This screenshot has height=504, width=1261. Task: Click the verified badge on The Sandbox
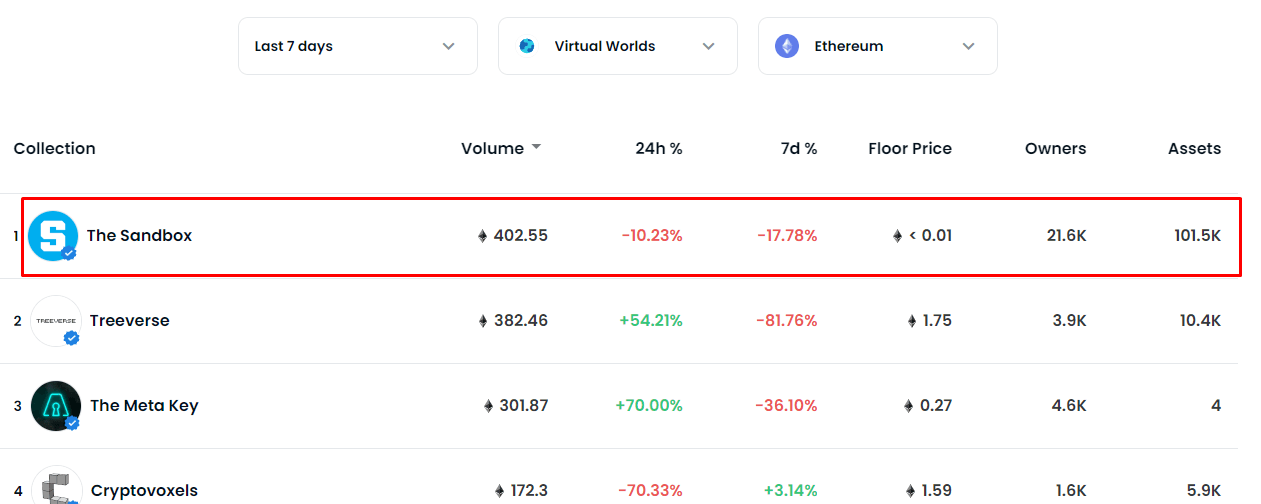tap(69, 254)
